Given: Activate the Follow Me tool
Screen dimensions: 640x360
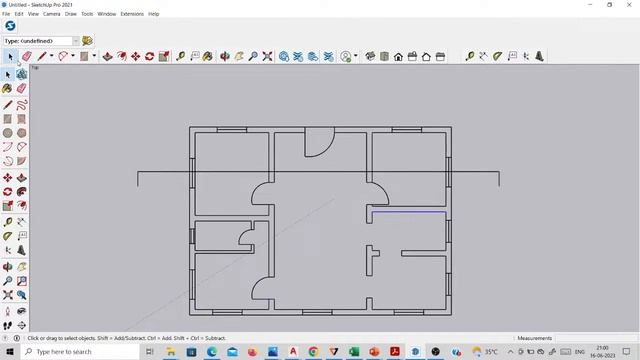Looking at the screenshot, I should coord(22,192).
